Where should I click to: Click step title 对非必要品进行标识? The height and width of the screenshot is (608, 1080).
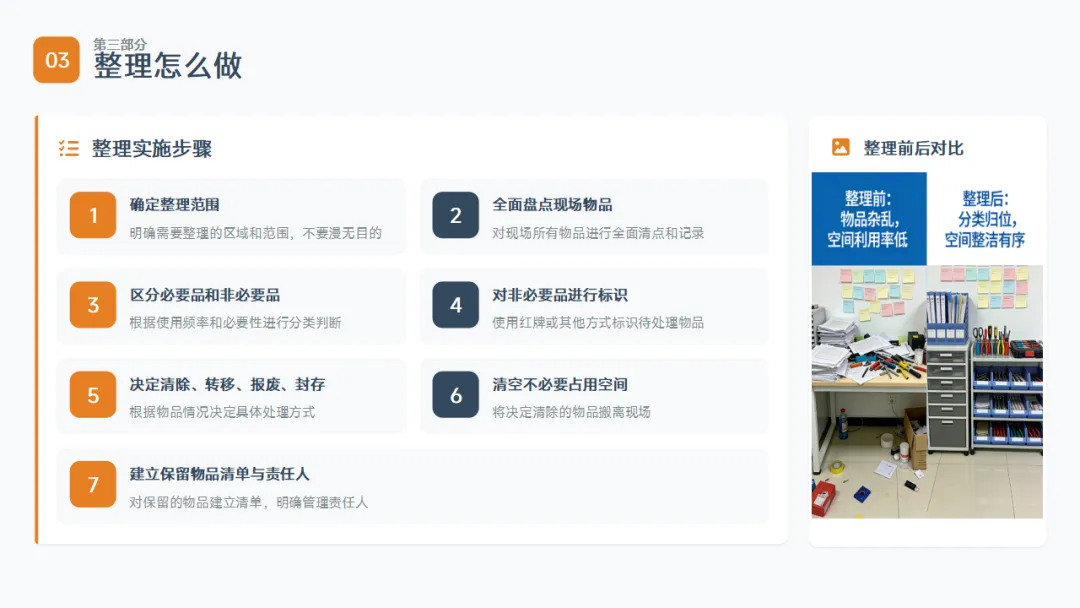[560, 295]
